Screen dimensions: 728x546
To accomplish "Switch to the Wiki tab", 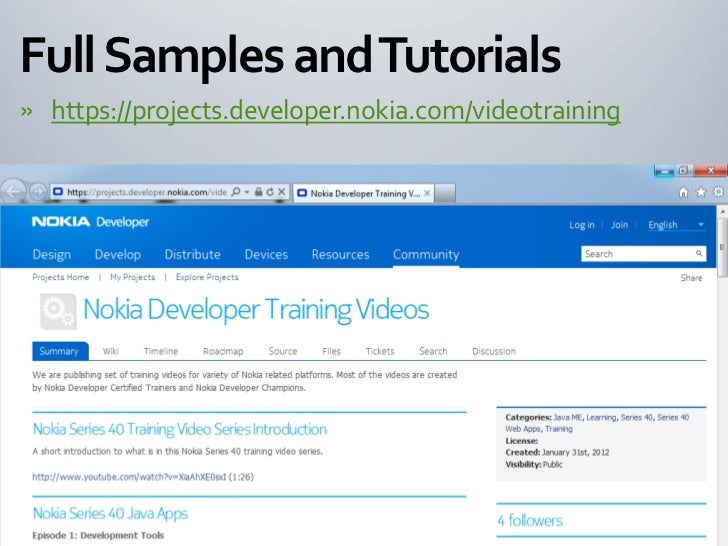I will click(x=110, y=351).
